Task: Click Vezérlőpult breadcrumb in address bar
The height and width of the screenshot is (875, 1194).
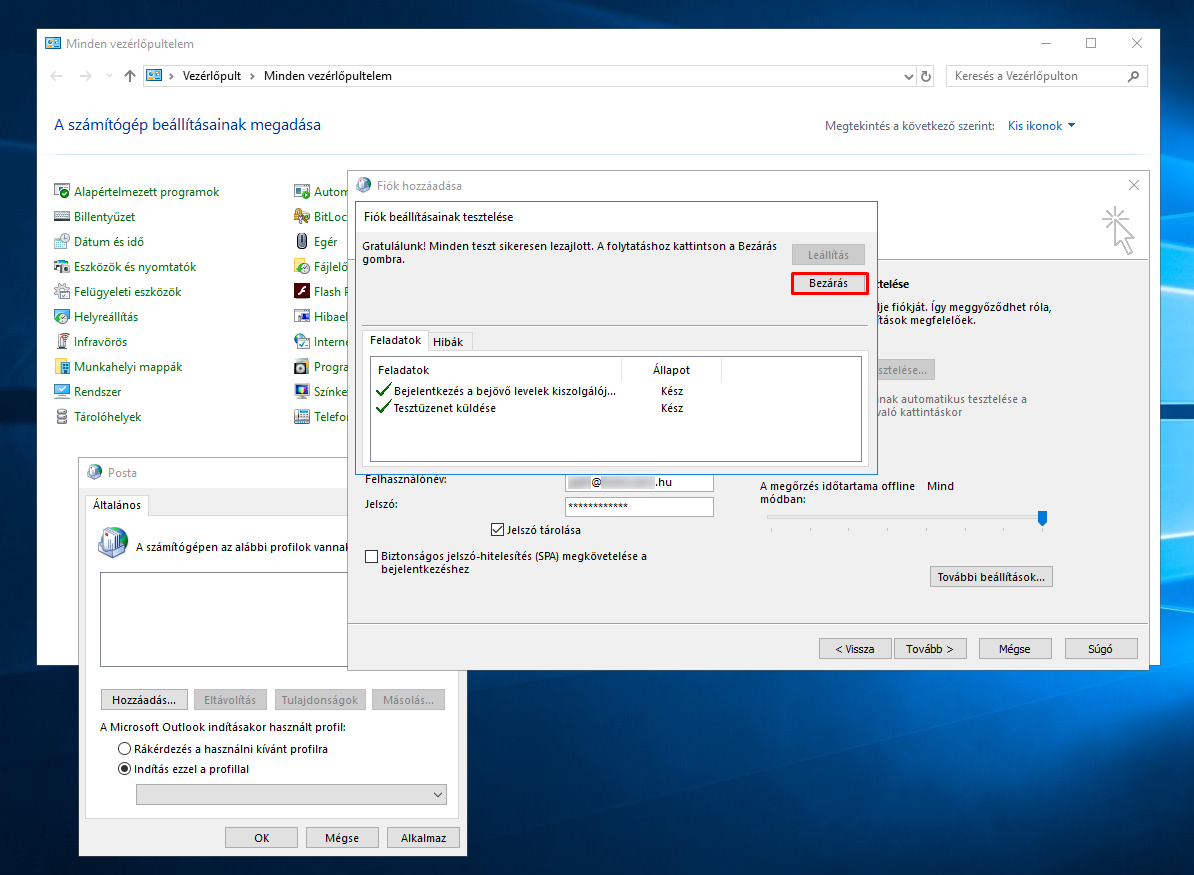Action: click(212, 76)
